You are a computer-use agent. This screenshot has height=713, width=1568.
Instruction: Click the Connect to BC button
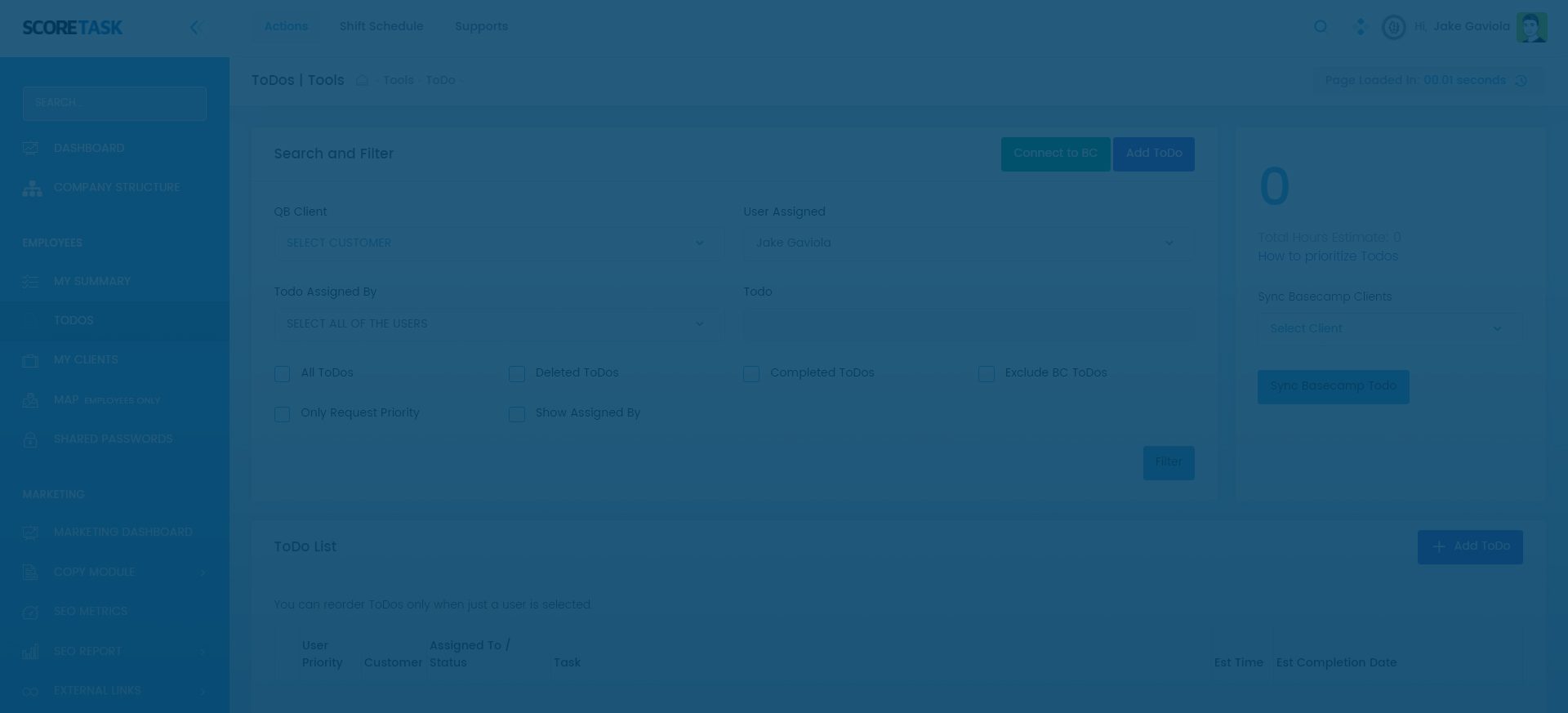1055,154
